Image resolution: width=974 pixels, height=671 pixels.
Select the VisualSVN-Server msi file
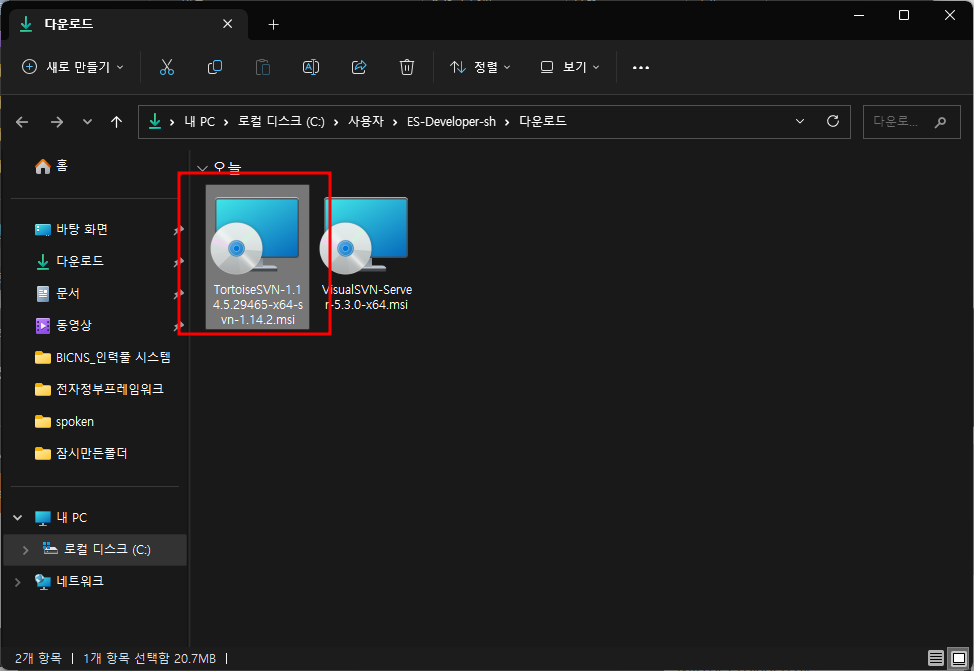click(366, 253)
